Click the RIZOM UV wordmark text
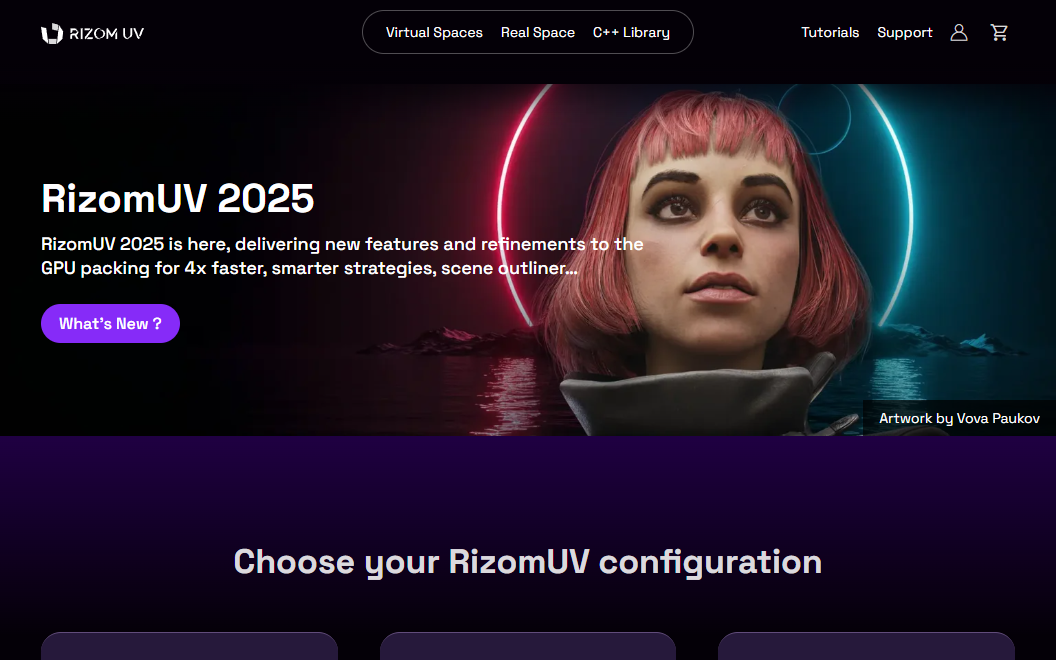Image resolution: width=1056 pixels, height=660 pixels. click(x=106, y=33)
